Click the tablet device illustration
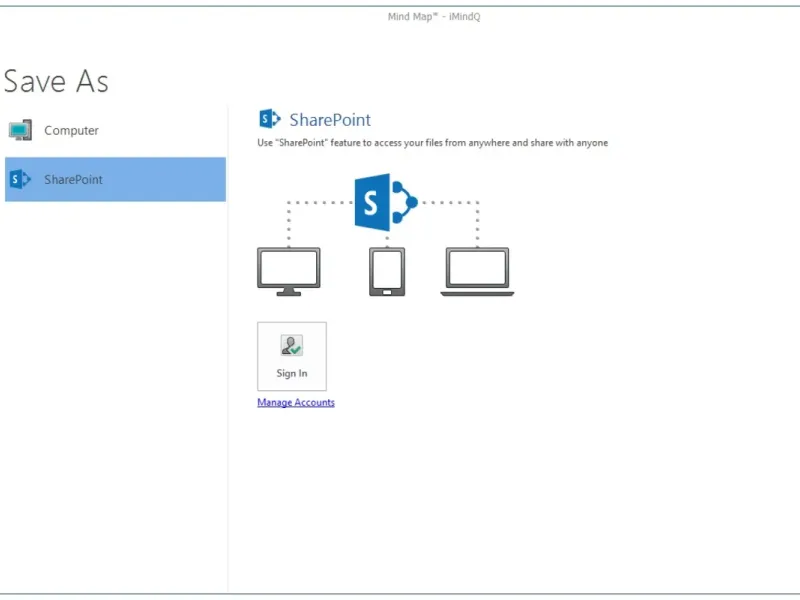This screenshot has width=800, height=600. (x=387, y=272)
